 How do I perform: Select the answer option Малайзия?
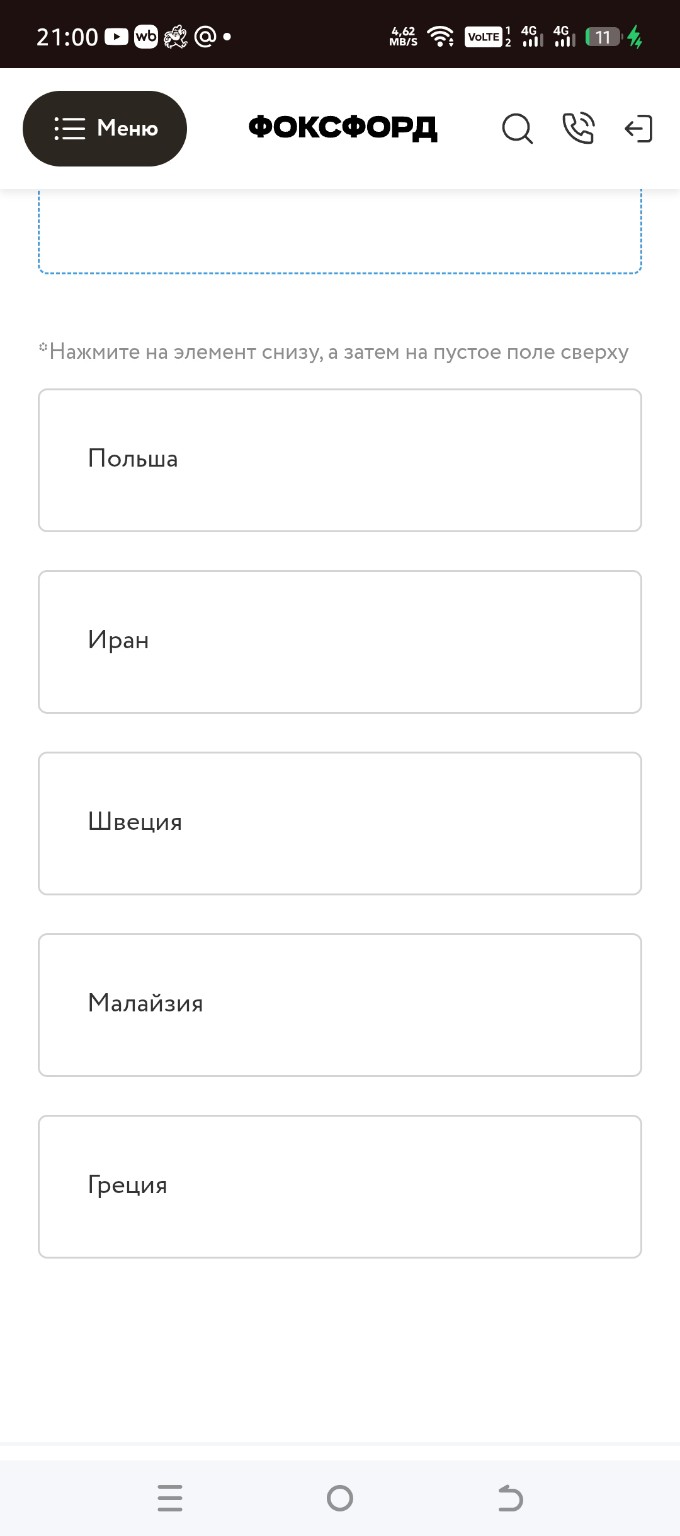(x=340, y=1004)
